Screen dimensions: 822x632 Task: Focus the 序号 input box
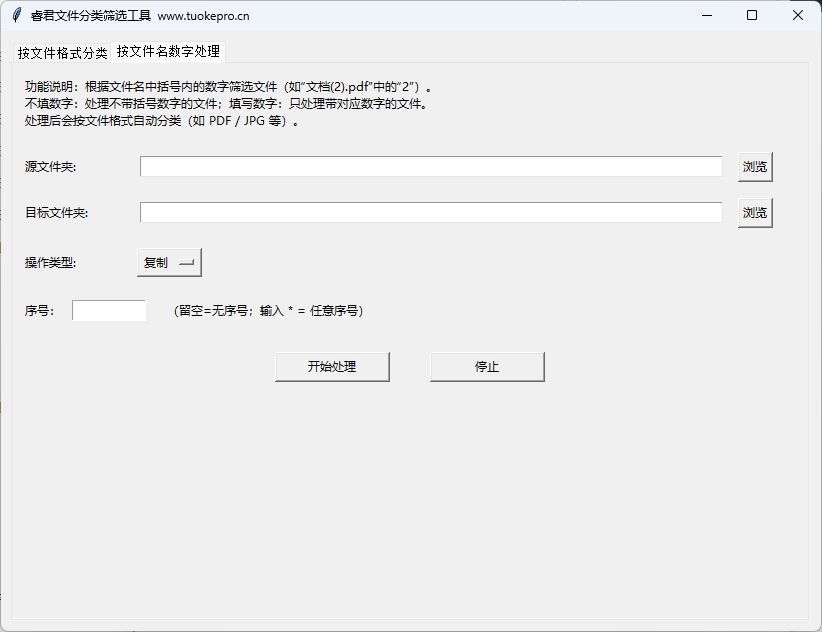click(x=108, y=310)
